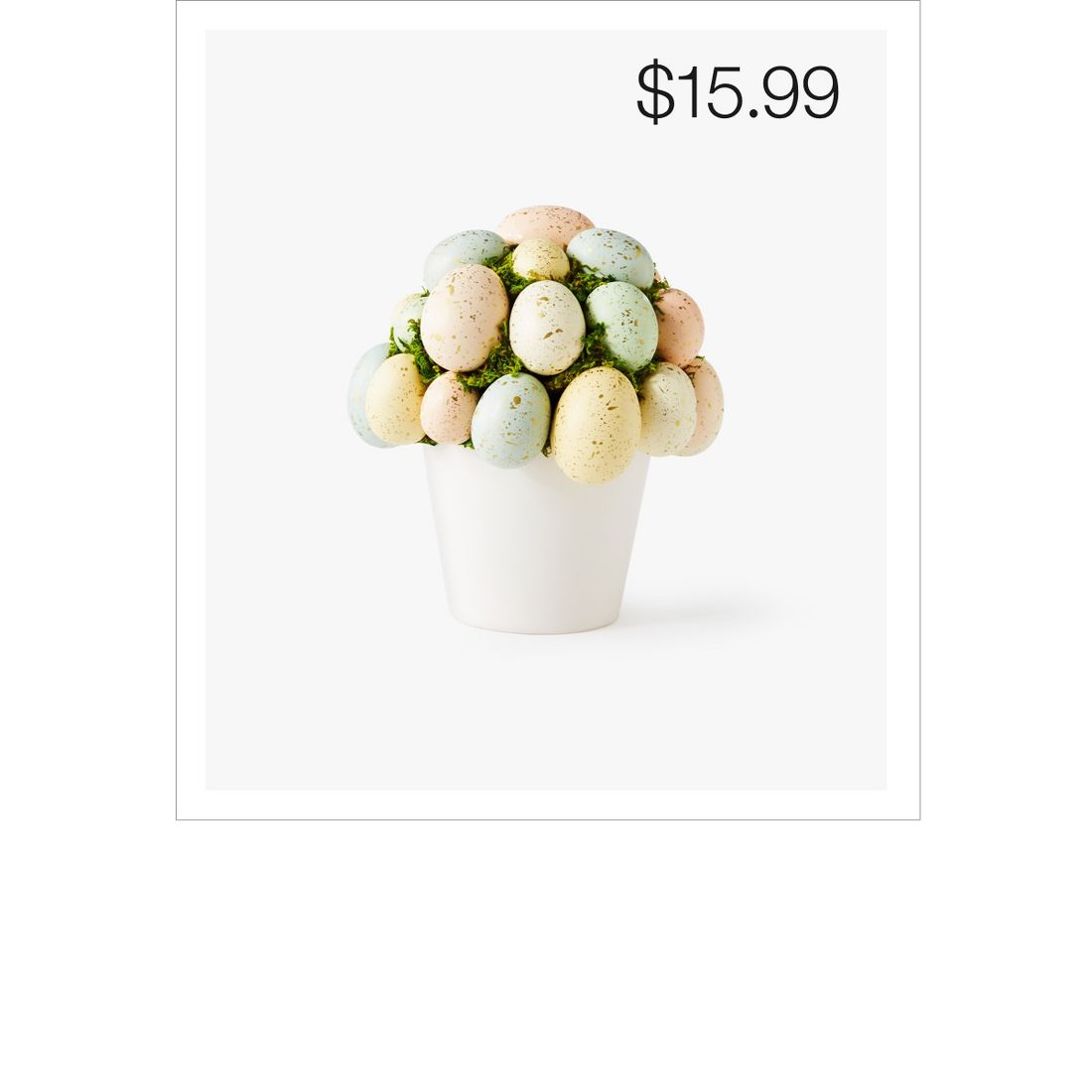Click the blue egg resting on the pot rim

510,420
